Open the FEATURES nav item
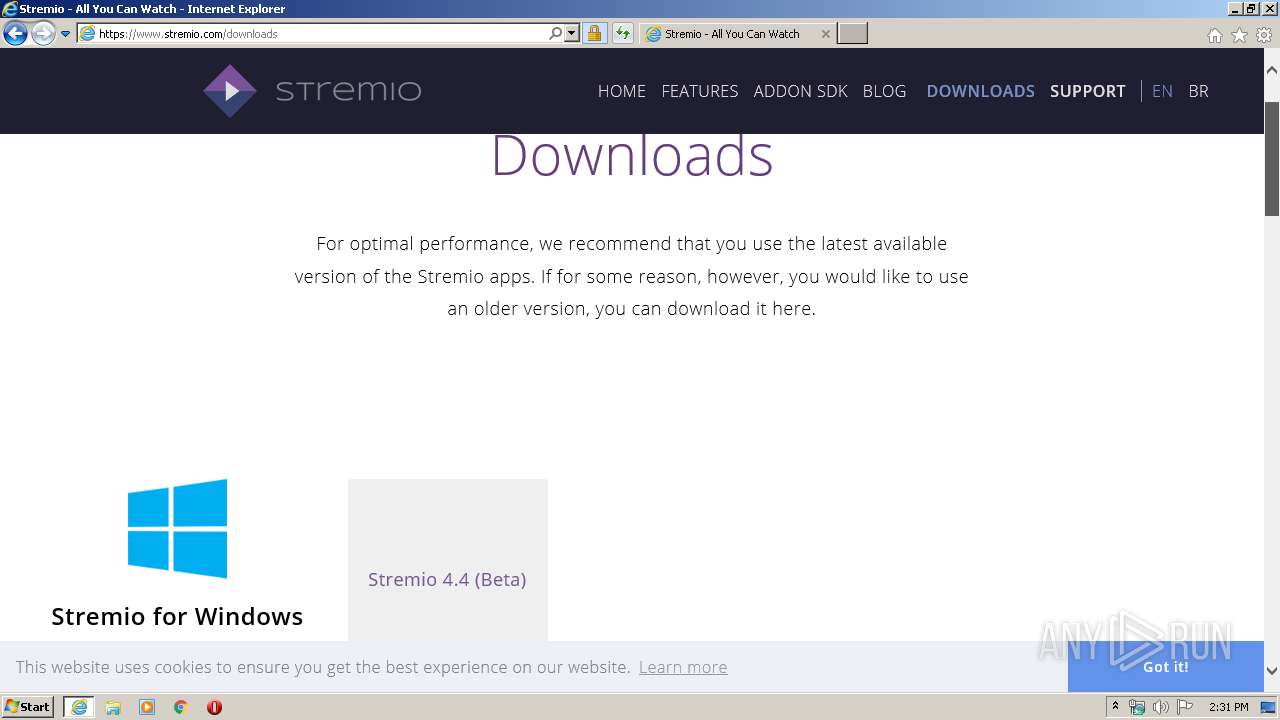The image size is (1280, 720). tap(700, 91)
